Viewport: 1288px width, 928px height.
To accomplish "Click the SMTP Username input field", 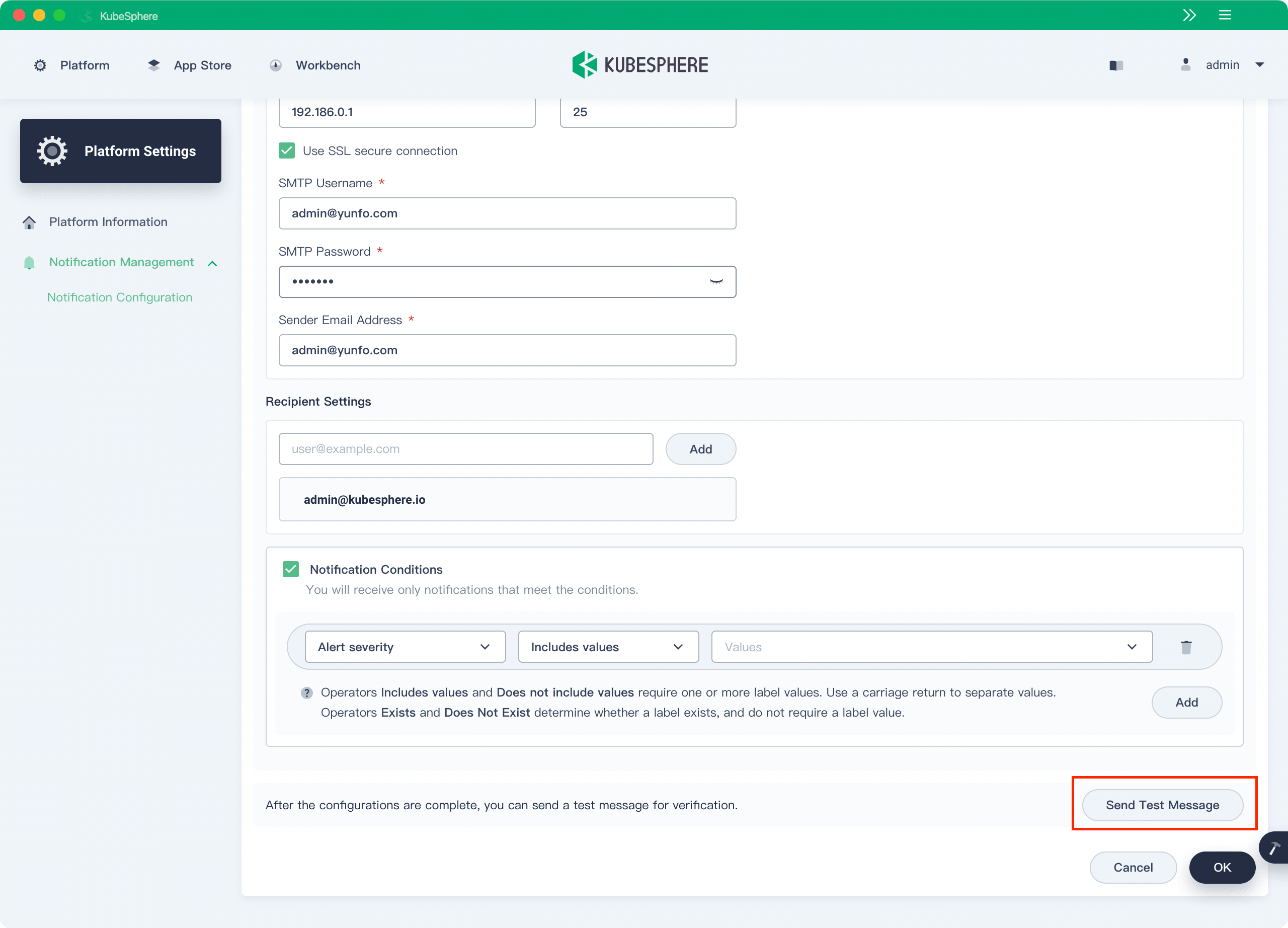I will coord(508,213).
